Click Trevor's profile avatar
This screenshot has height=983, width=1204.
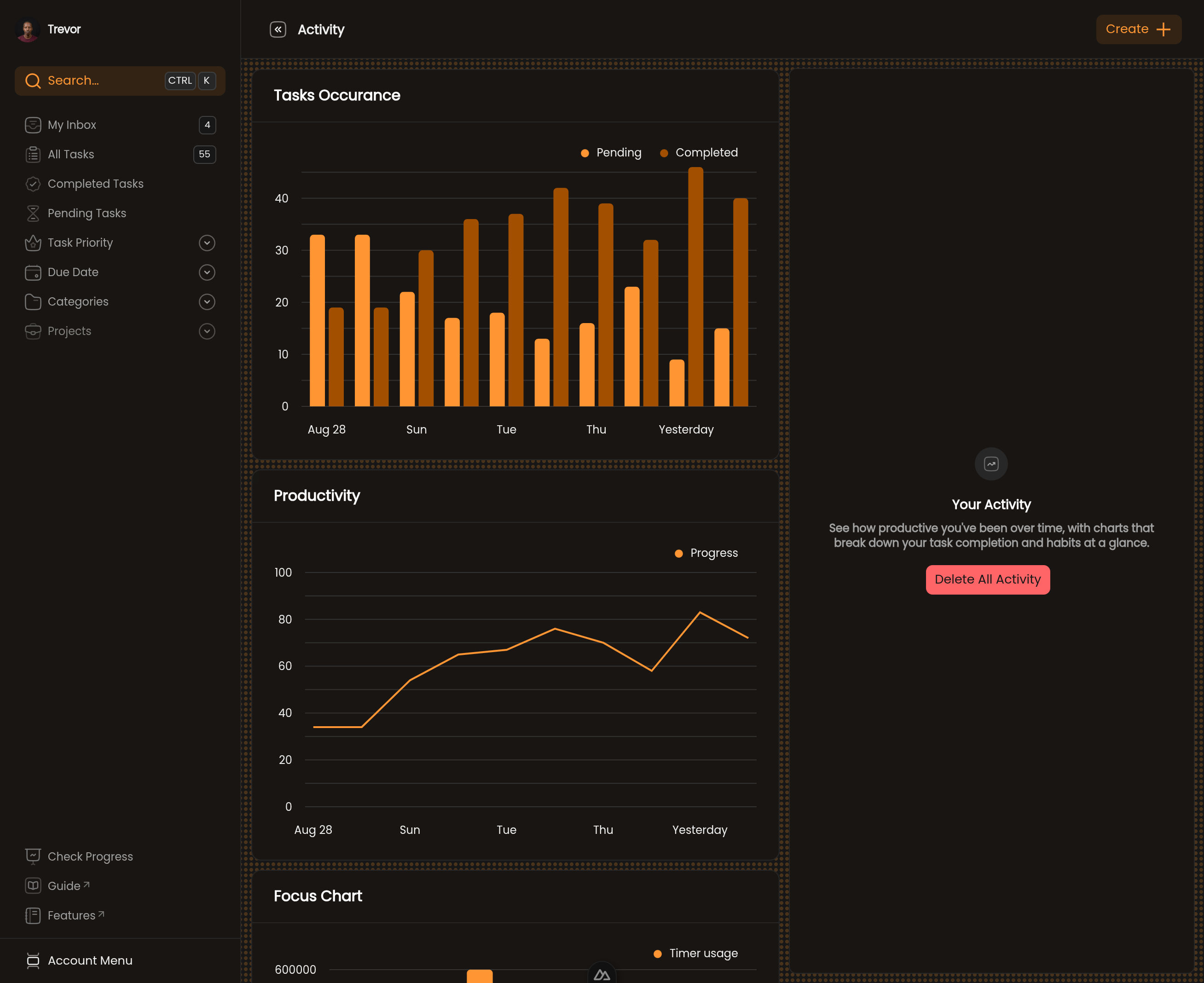28,29
